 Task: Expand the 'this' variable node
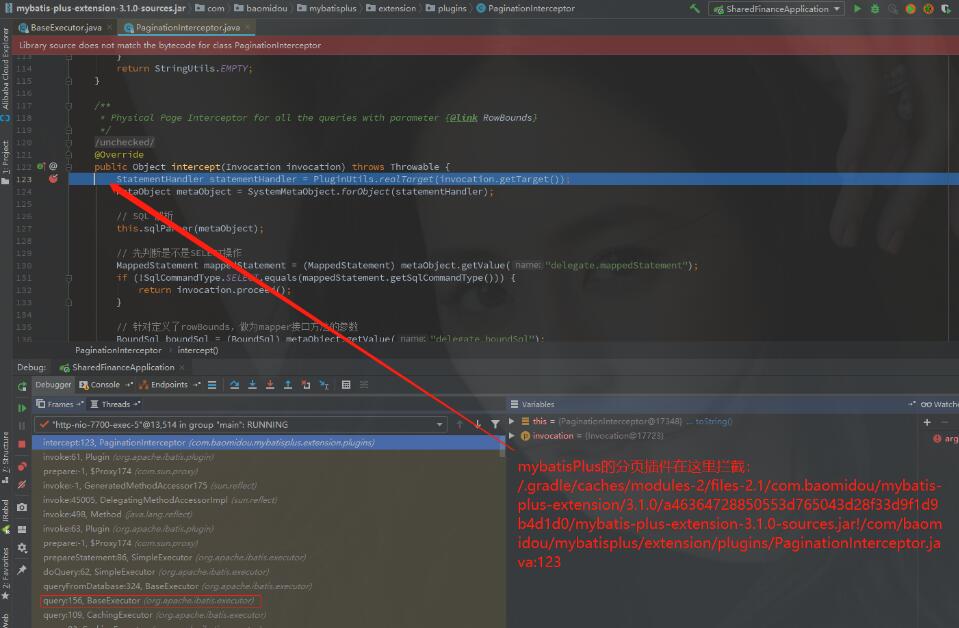tap(512, 421)
